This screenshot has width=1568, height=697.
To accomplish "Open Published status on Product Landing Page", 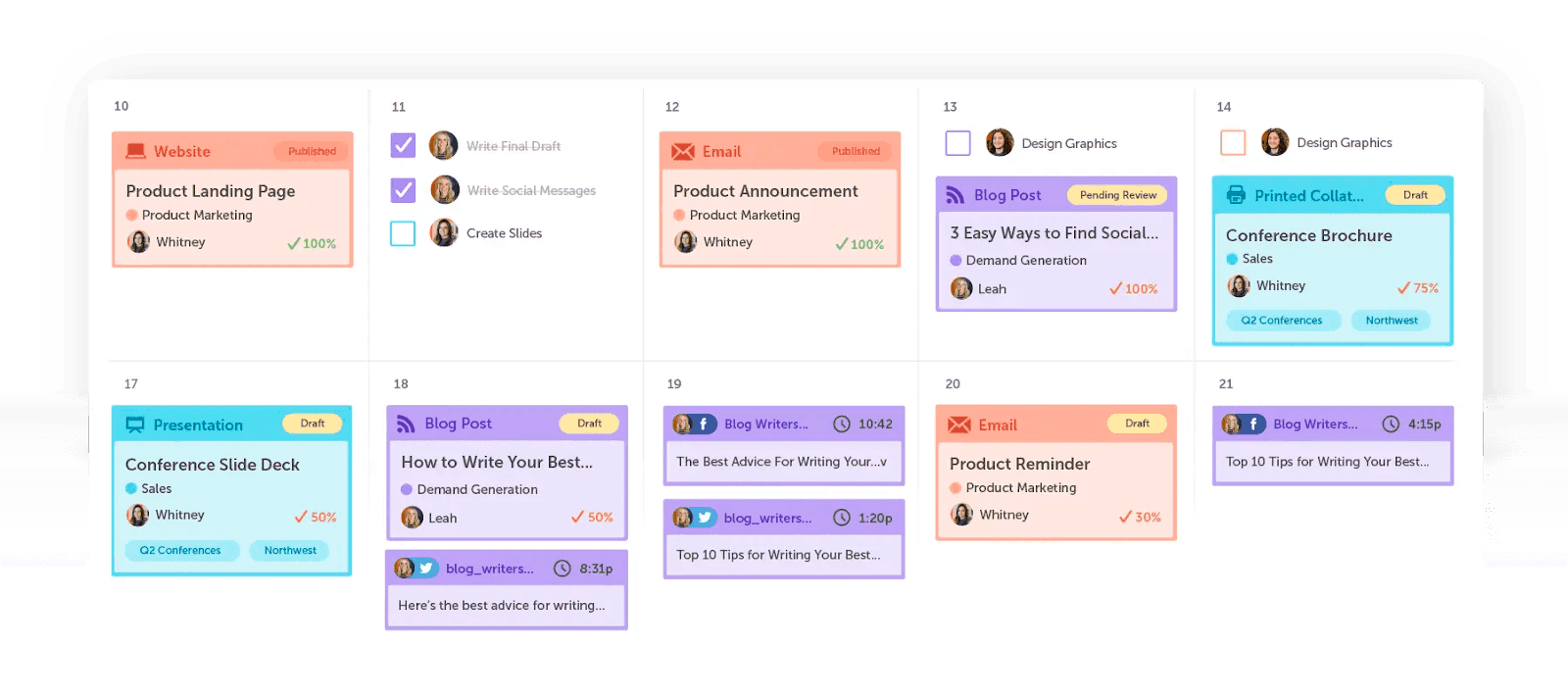I will (x=312, y=152).
